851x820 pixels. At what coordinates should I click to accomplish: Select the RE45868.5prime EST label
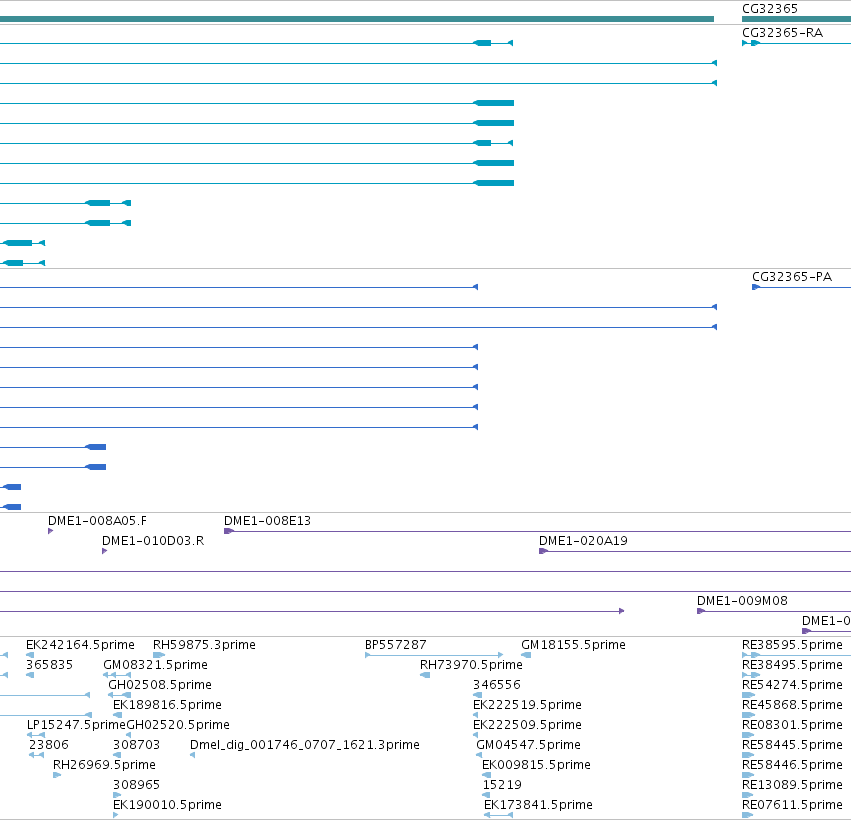(x=792, y=705)
